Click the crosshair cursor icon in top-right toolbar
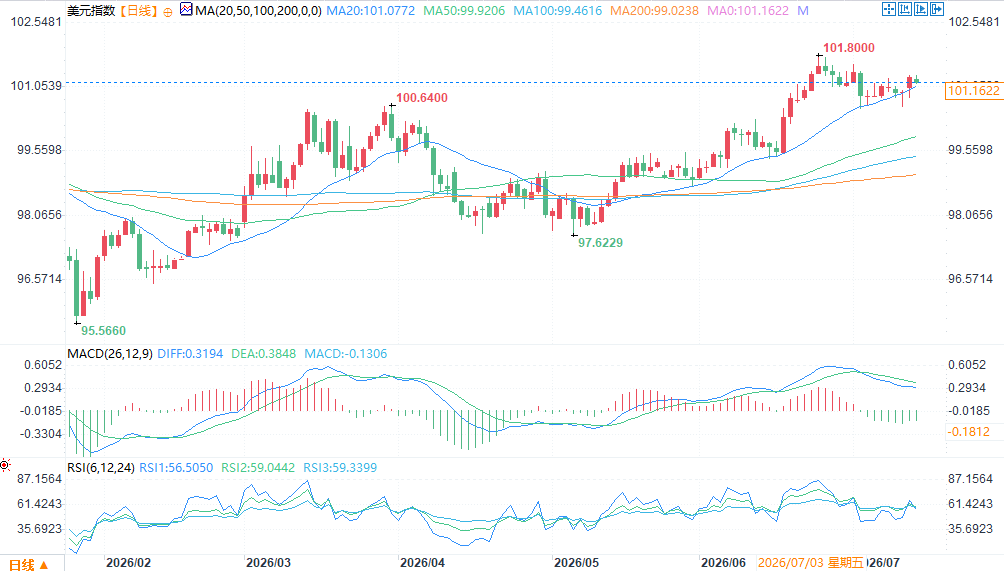The image size is (1004, 571). point(889,9)
